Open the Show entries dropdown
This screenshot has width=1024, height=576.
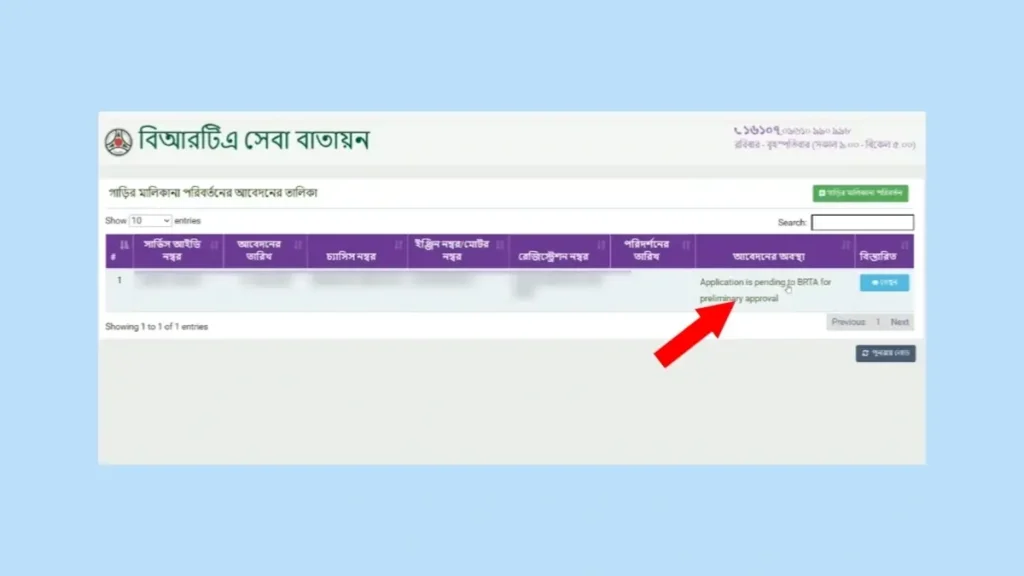(x=150, y=220)
